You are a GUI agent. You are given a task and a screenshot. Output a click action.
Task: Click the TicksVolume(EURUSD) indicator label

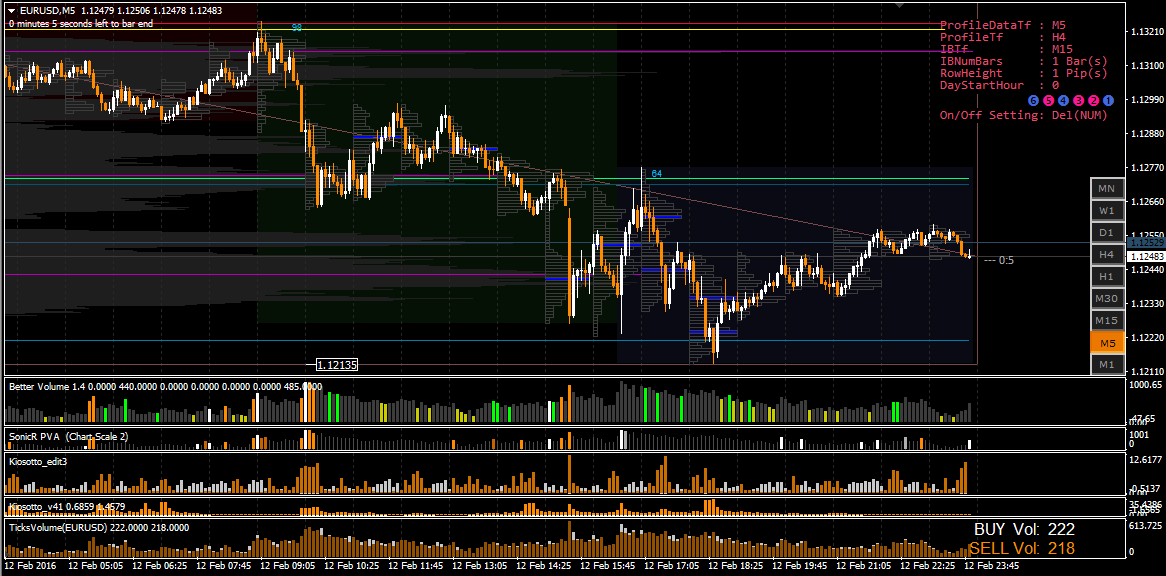tap(98, 528)
